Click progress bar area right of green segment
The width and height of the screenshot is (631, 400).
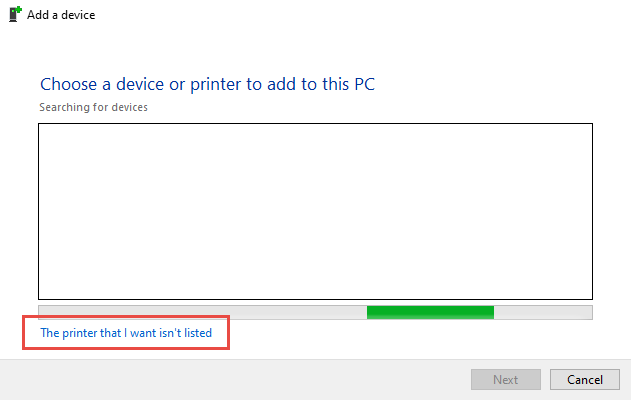click(x=543, y=312)
